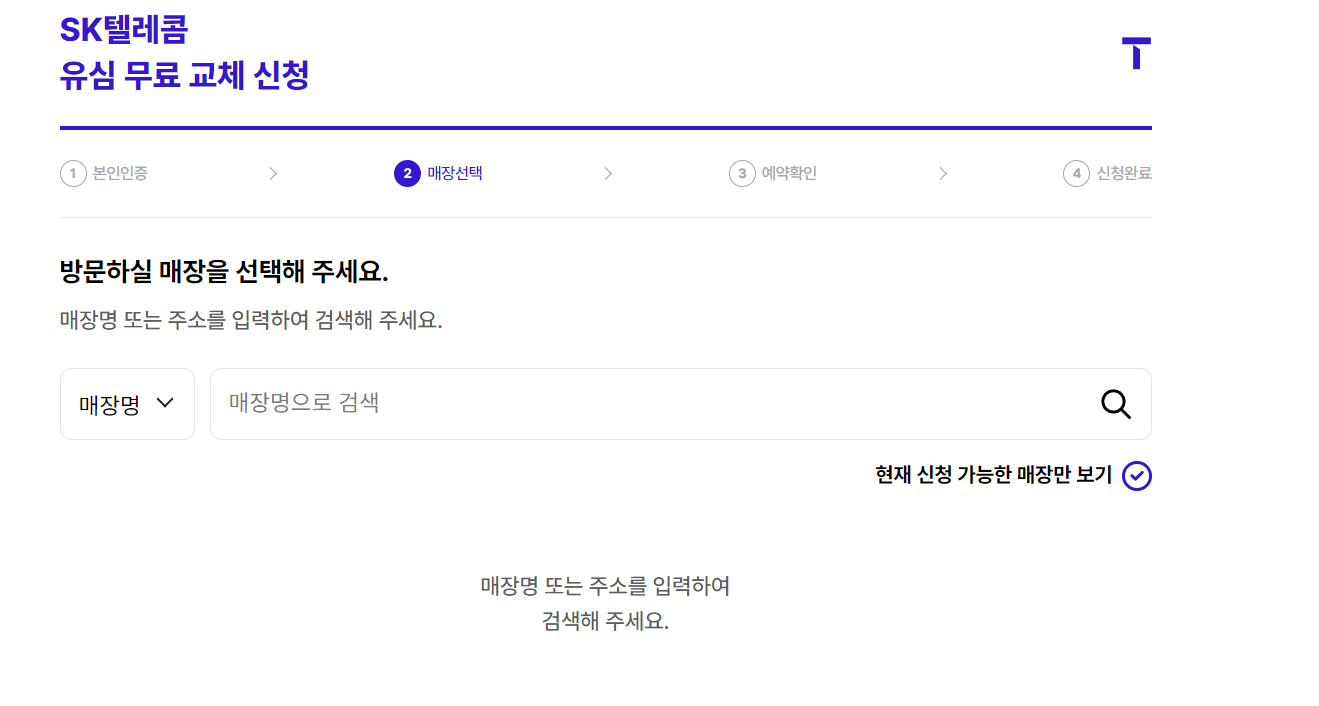Select step 3 예약확인
This screenshot has height=706, width=1319.
coord(773,174)
